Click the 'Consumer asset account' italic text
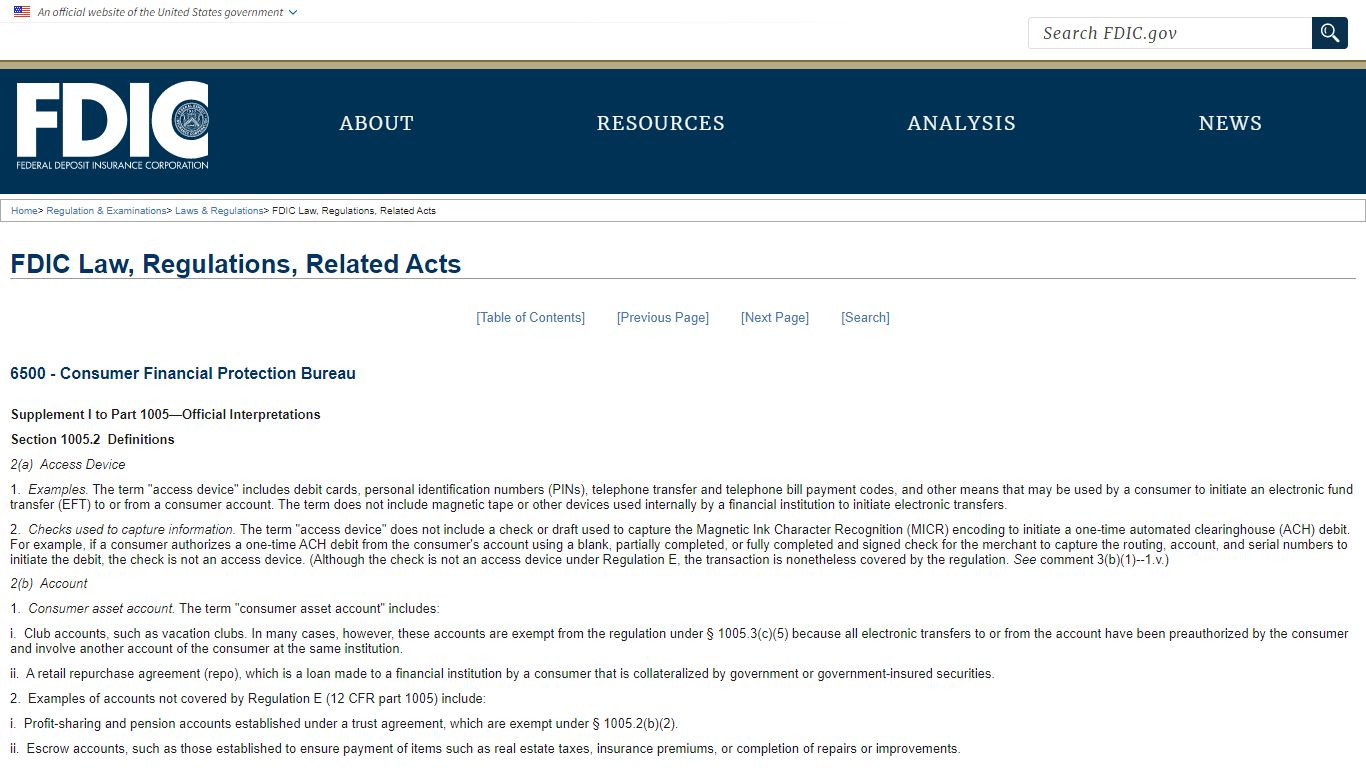Screen dimensions: 1366x768 [101, 609]
